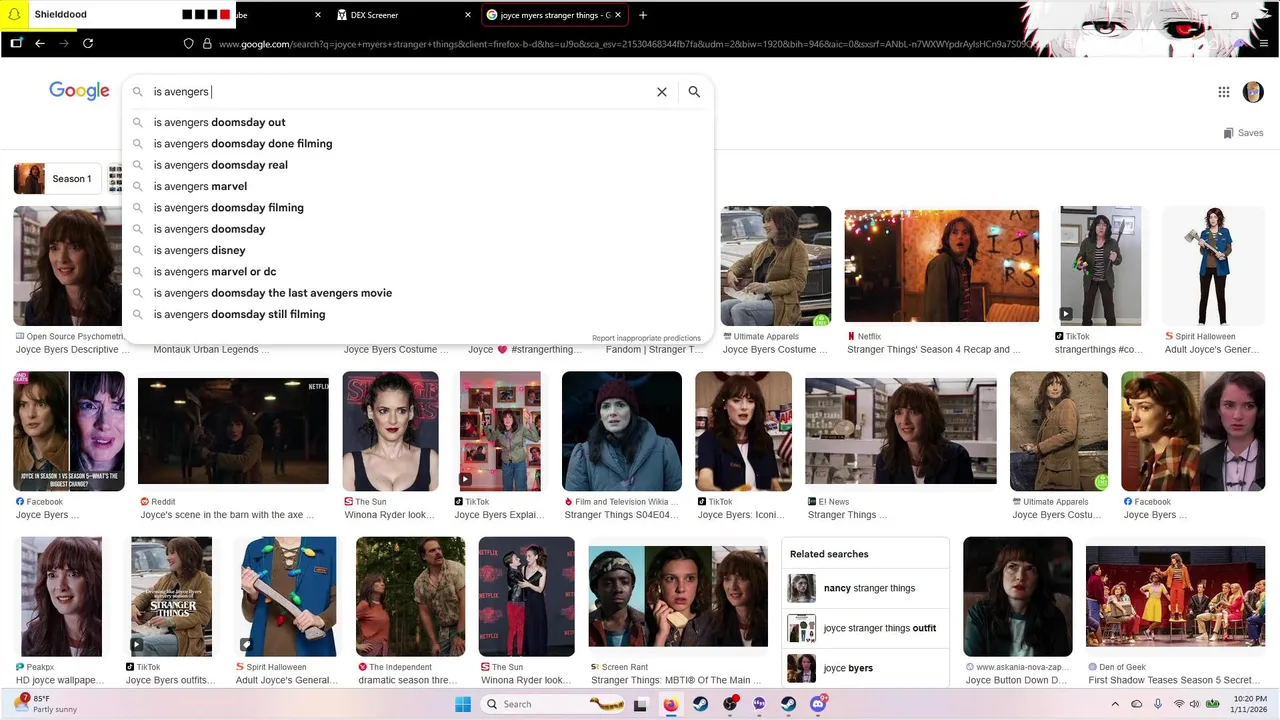Open Film and Television Wikia S04E04 image
The height and width of the screenshot is (720, 1280).
(x=622, y=432)
